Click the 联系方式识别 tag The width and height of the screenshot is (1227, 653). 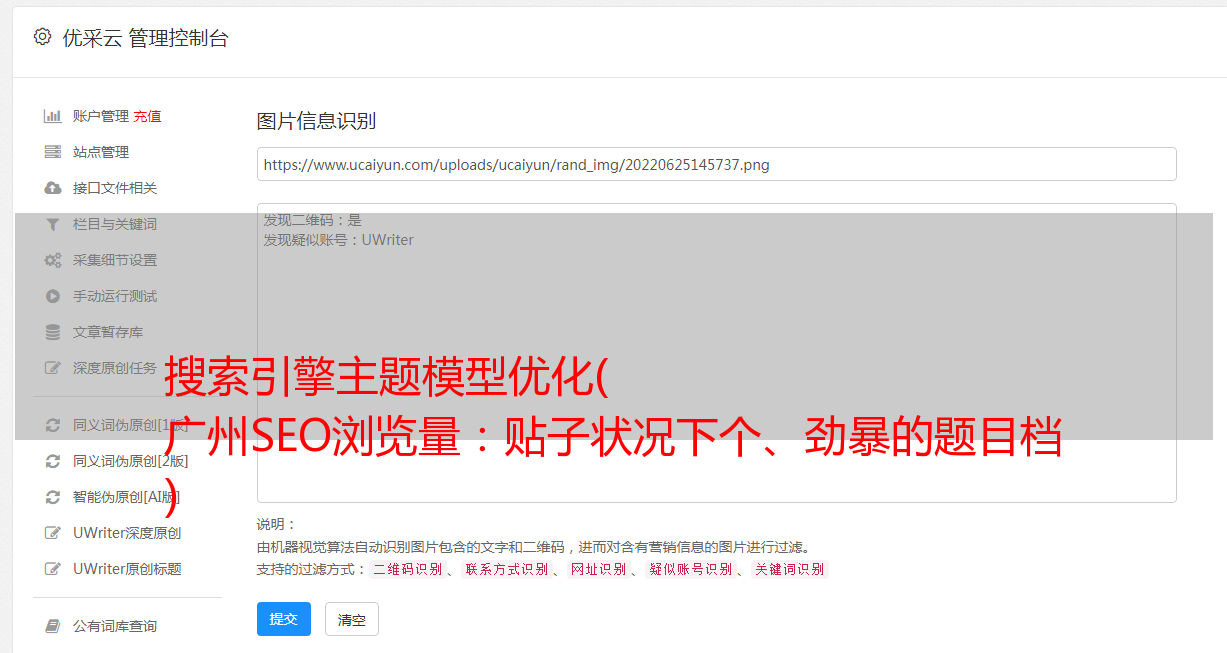(507, 569)
